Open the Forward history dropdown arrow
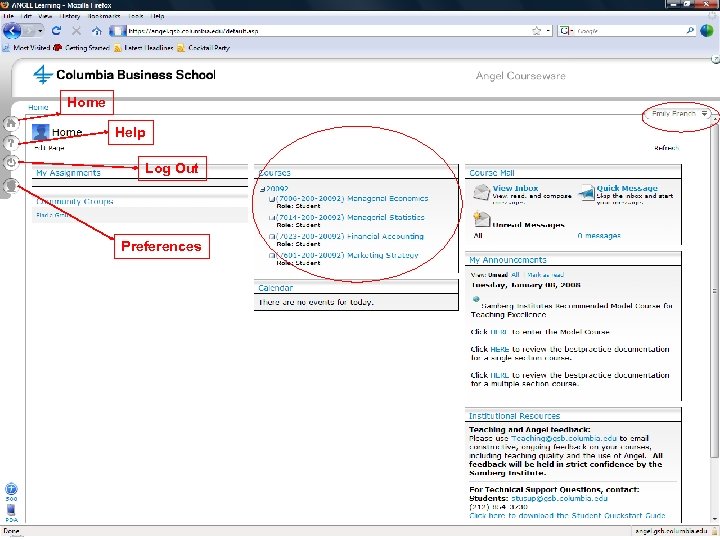720x540 pixels. pos(40,31)
